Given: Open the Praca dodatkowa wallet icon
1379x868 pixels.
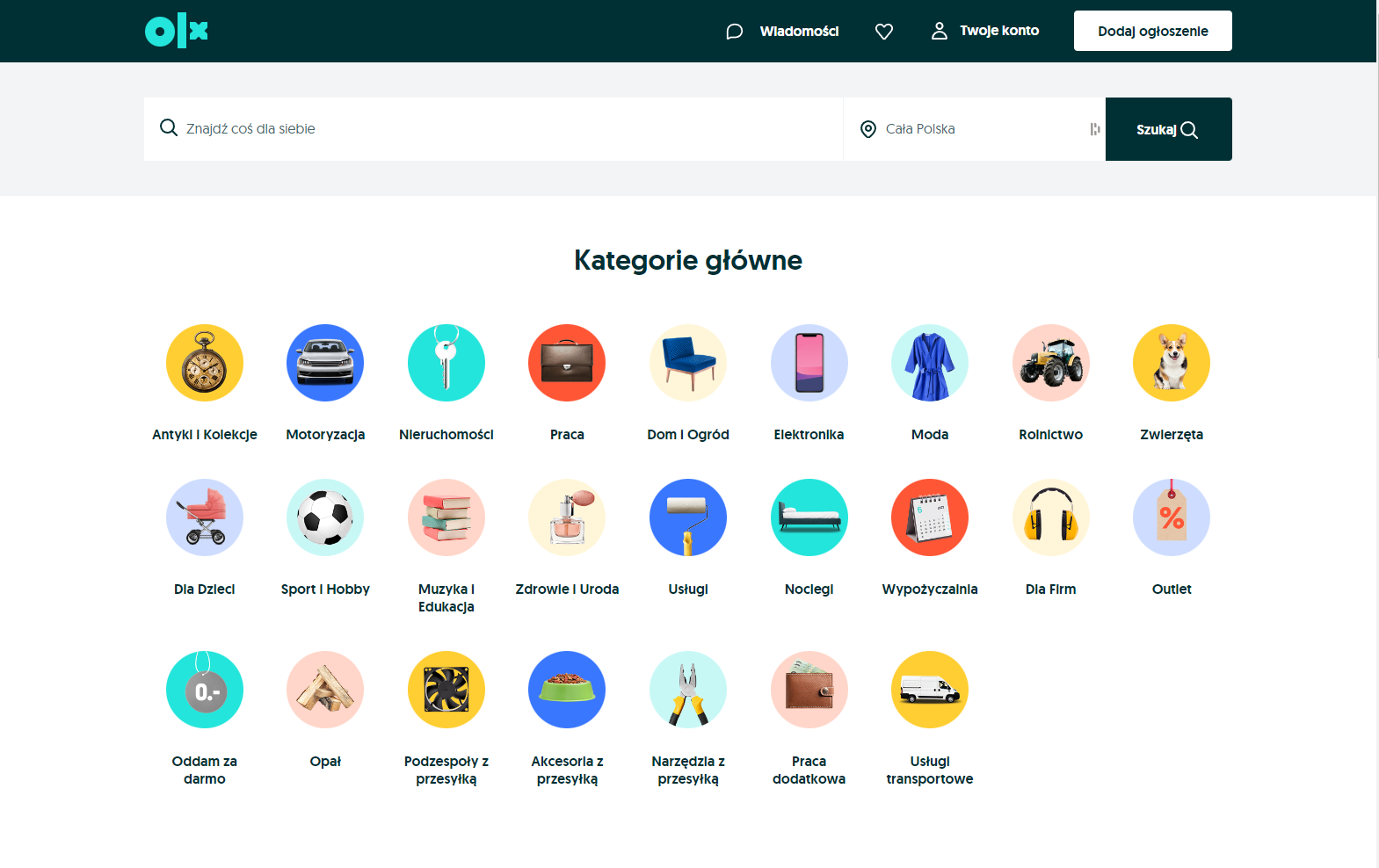Looking at the screenshot, I should (x=809, y=690).
